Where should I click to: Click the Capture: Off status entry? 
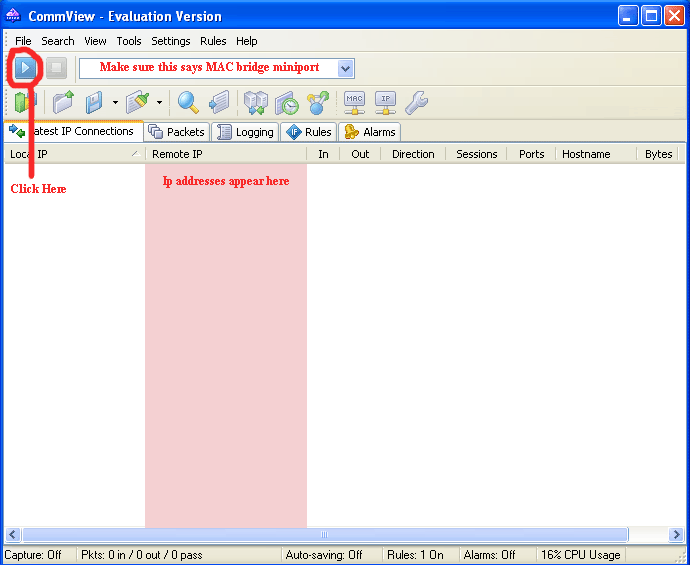[x=39, y=555]
